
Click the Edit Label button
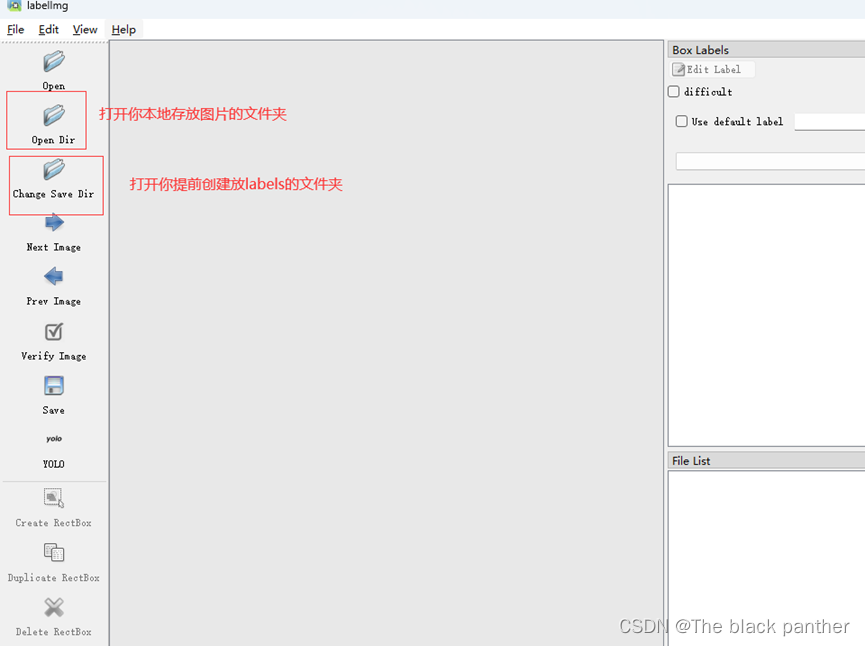click(712, 70)
